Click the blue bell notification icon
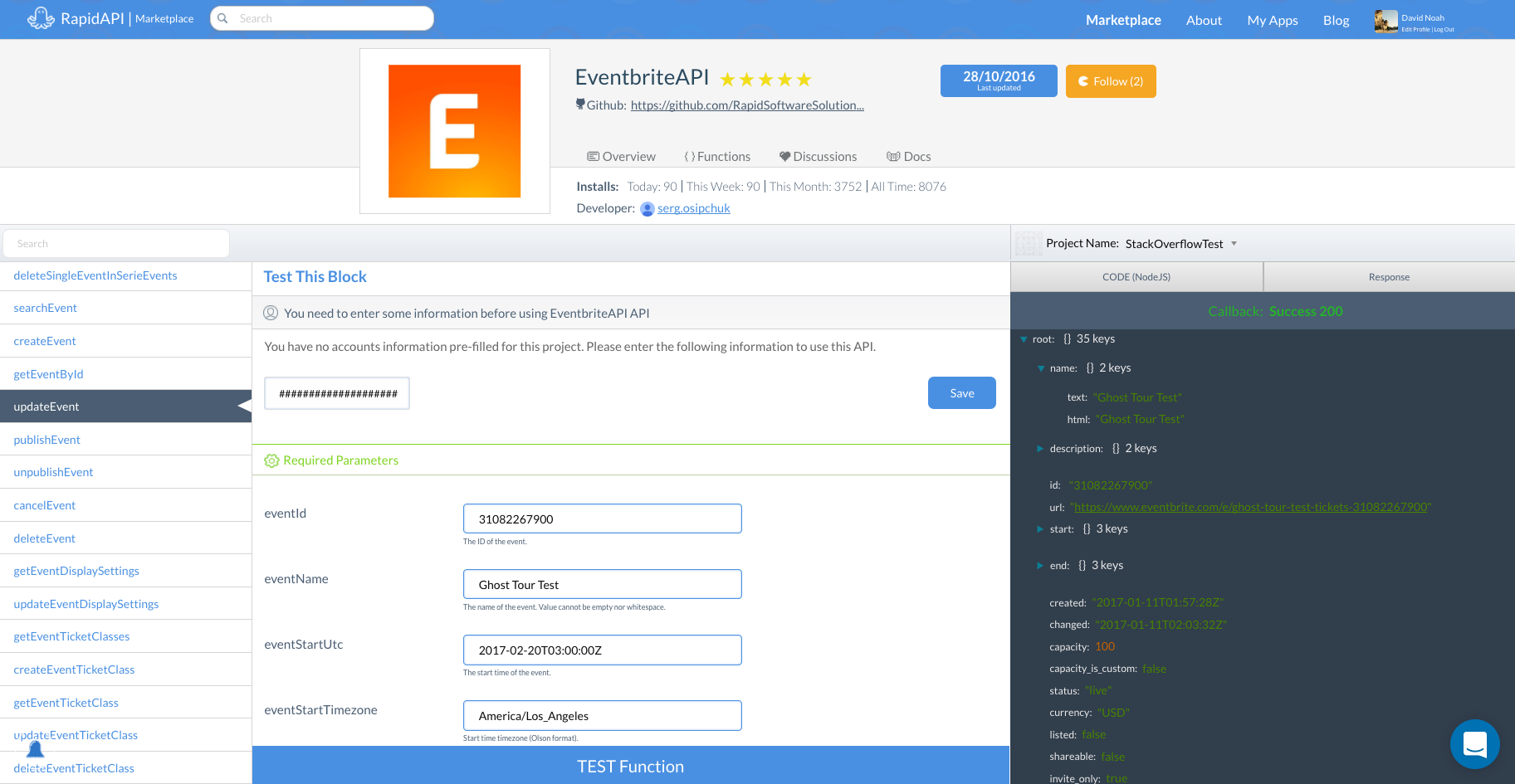The image size is (1515, 784). (35, 749)
